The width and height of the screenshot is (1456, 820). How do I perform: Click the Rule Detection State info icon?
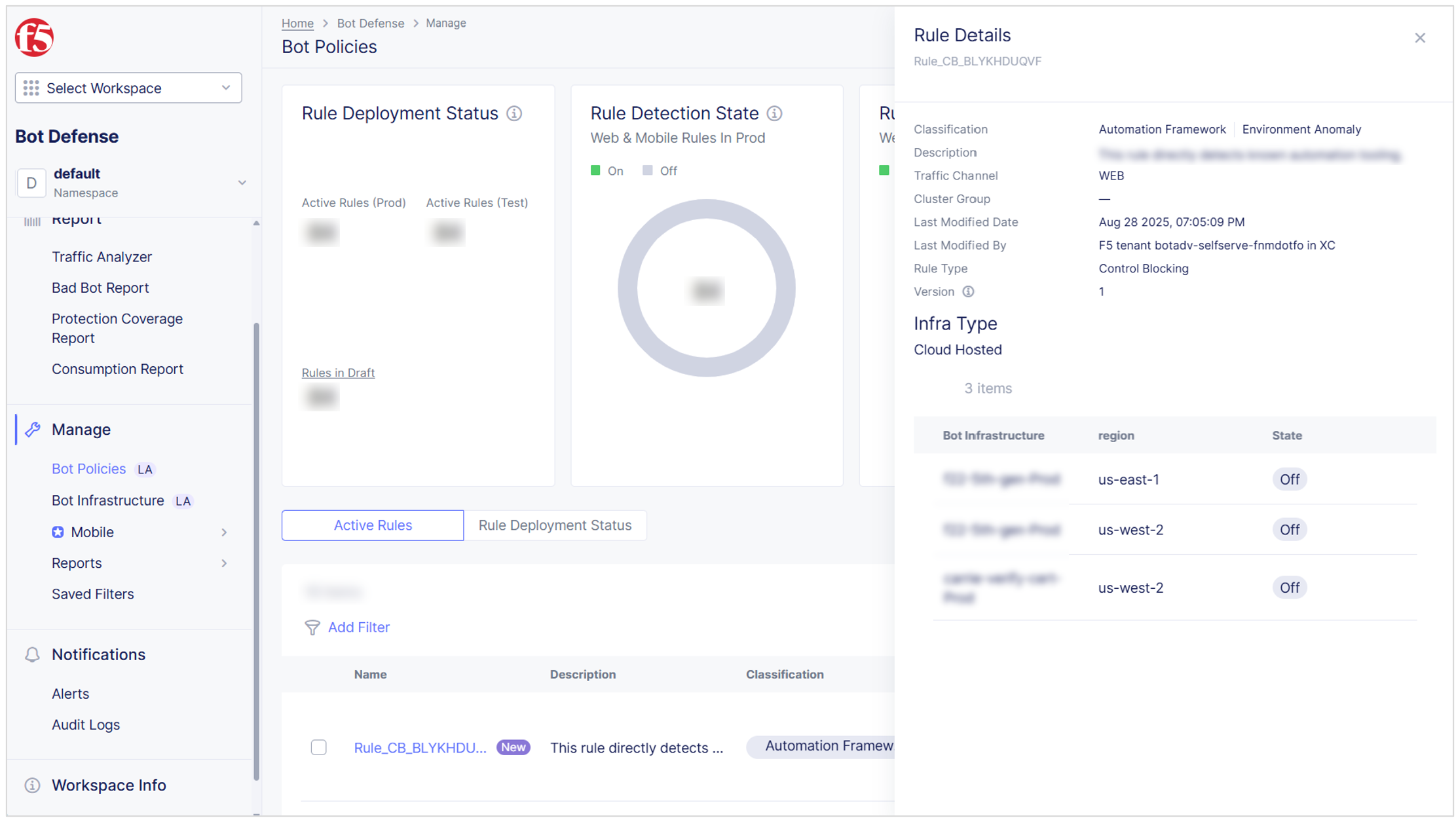[x=775, y=113]
